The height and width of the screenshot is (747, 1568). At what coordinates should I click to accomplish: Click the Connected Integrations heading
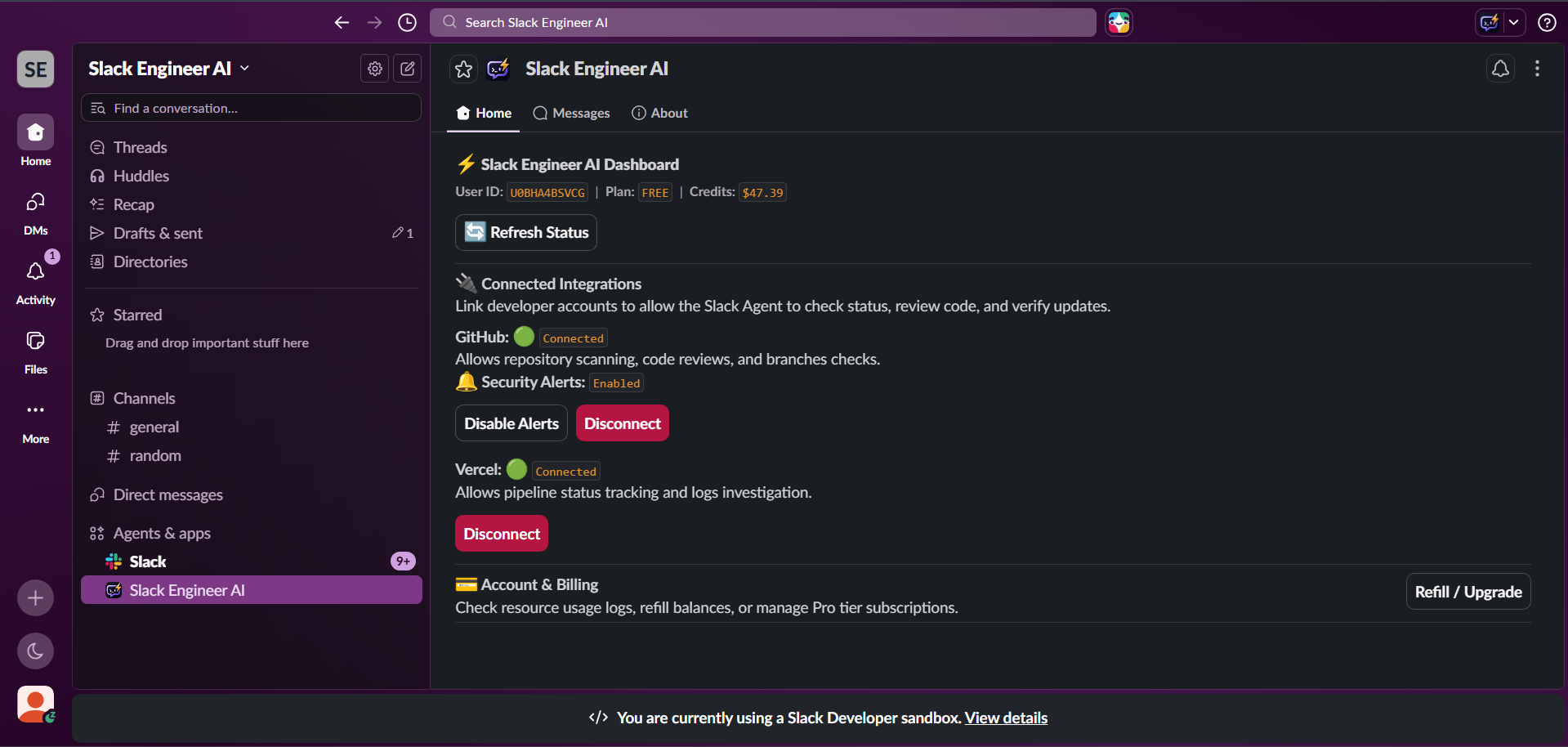click(x=561, y=284)
